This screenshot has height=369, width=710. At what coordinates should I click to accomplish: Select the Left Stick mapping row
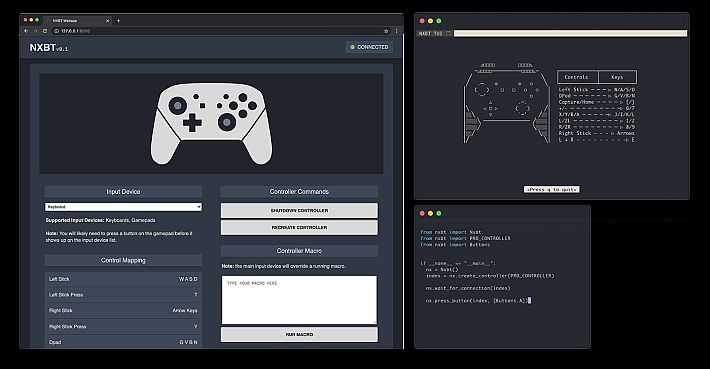[123, 279]
